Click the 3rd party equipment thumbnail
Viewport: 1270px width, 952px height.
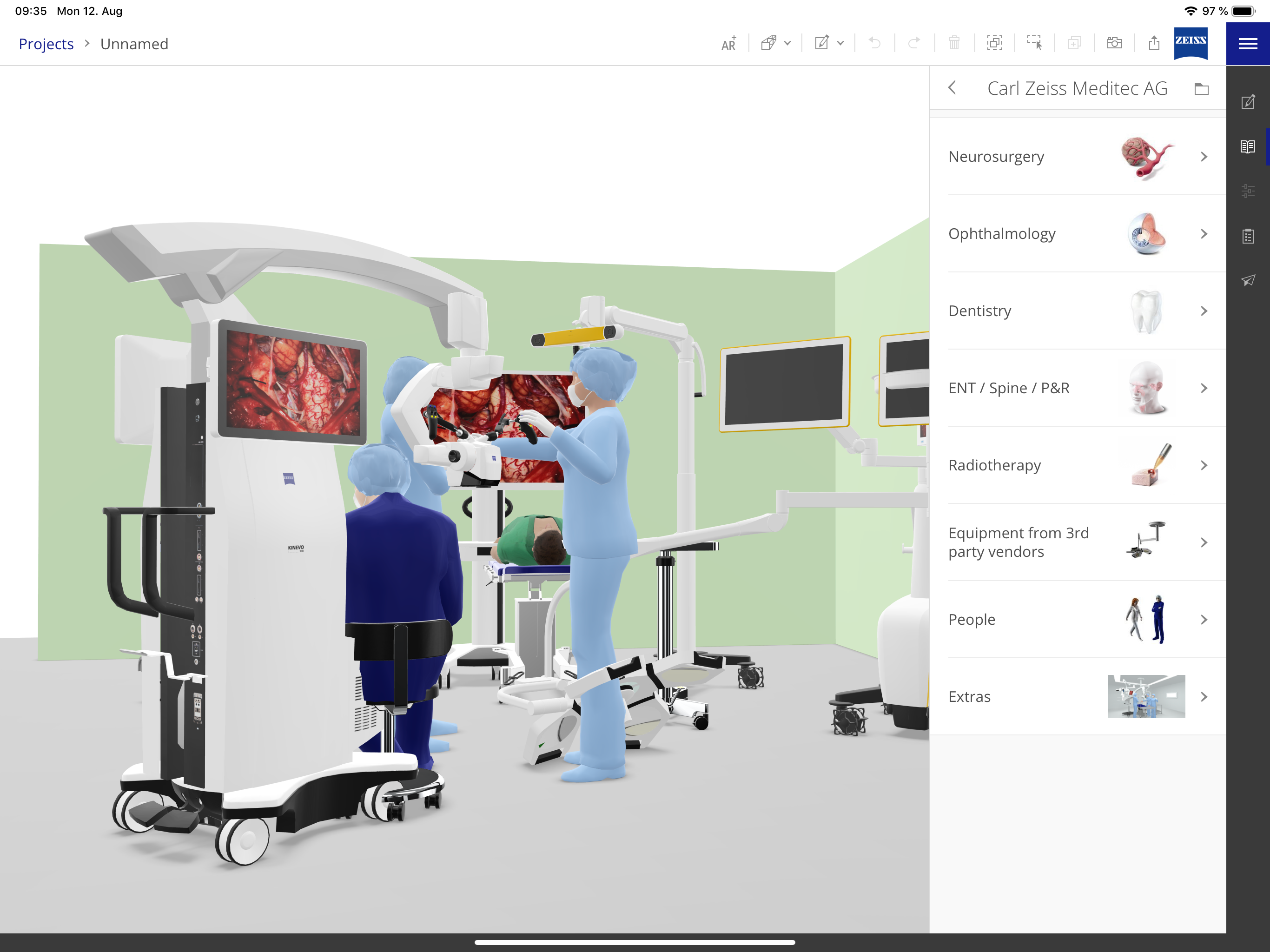[x=1146, y=540]
